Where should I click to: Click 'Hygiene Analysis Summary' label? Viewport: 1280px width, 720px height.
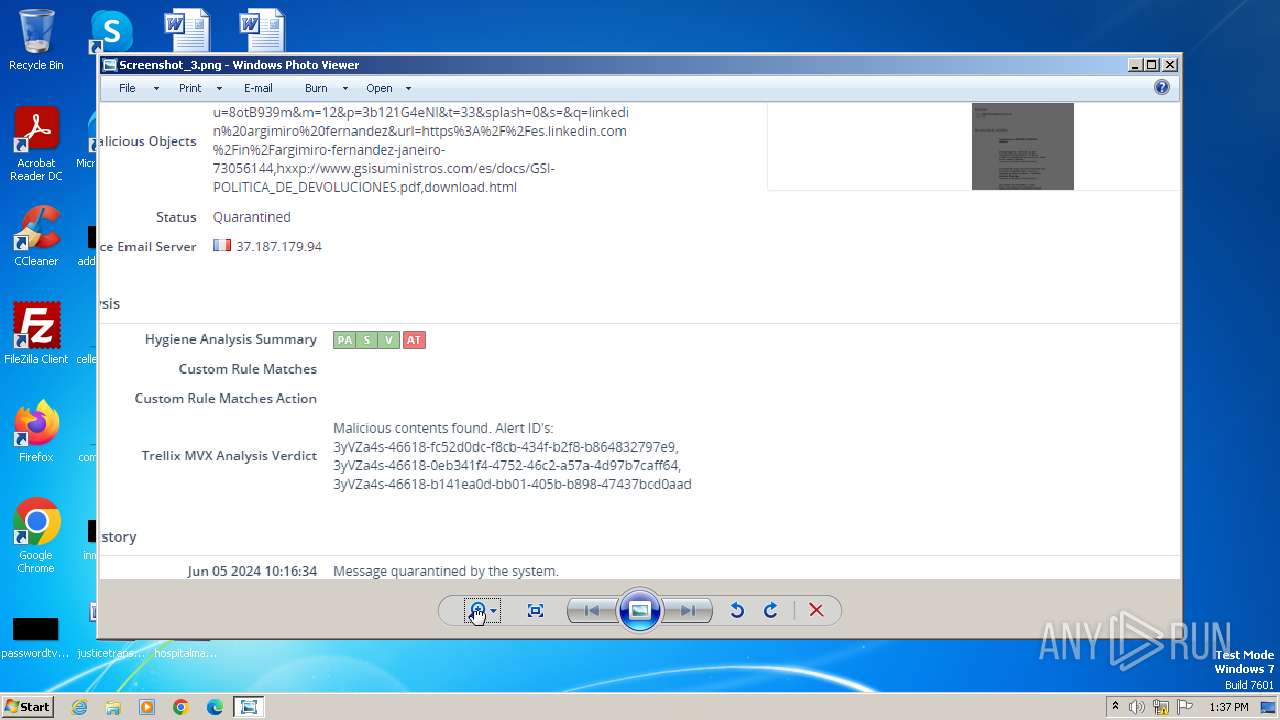[x=230, y=340]
